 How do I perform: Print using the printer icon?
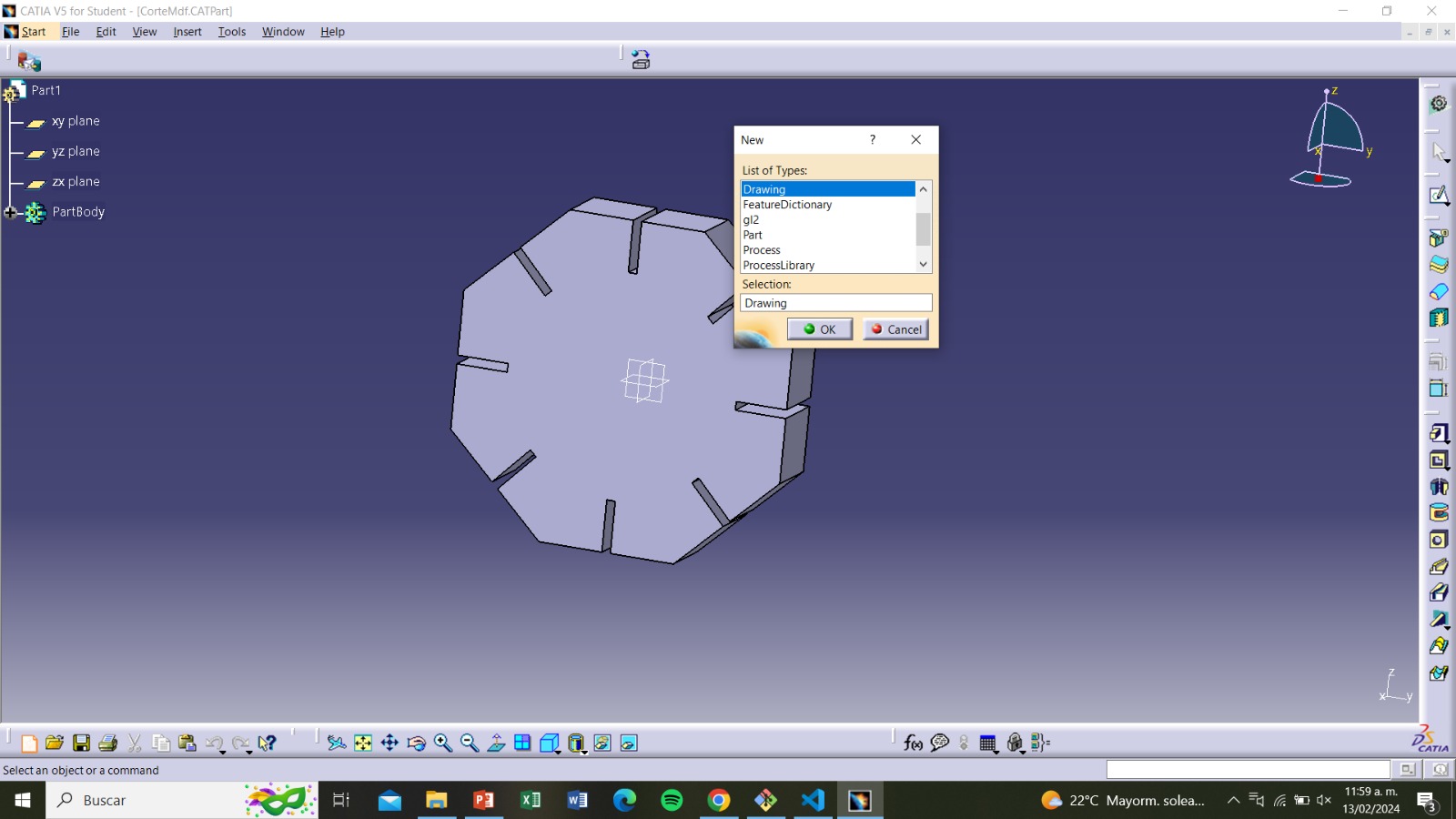[x=107, y=743]
